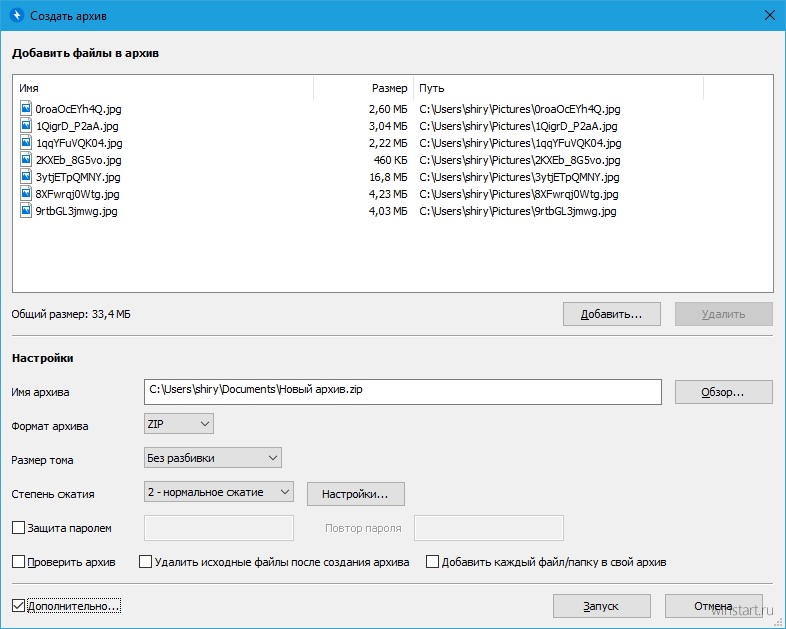Open compression 'Настройки...' button

click(355, 494)
